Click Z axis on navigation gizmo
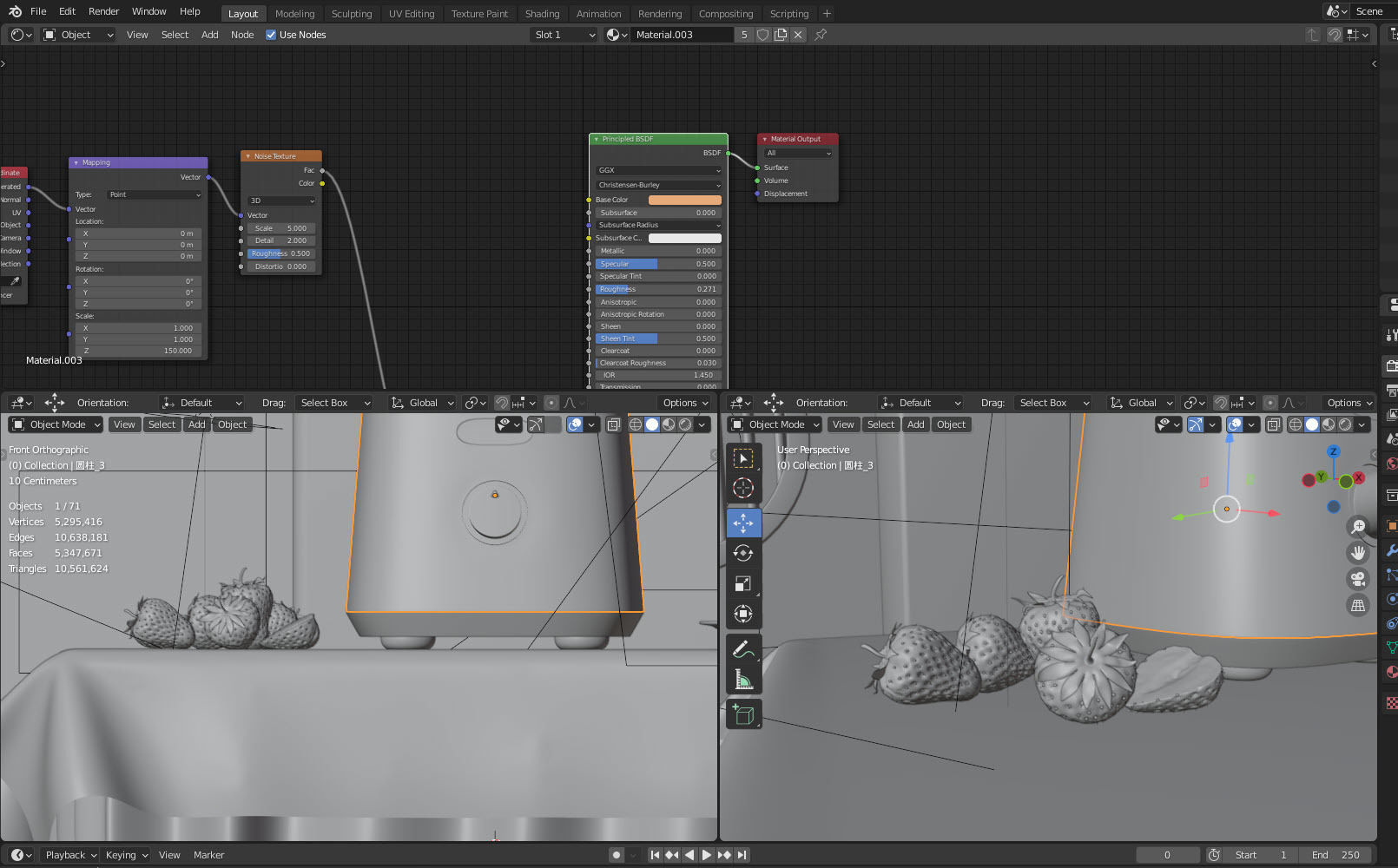The width and height of the screenshot is (1398, 868). tap(1334, 451)
